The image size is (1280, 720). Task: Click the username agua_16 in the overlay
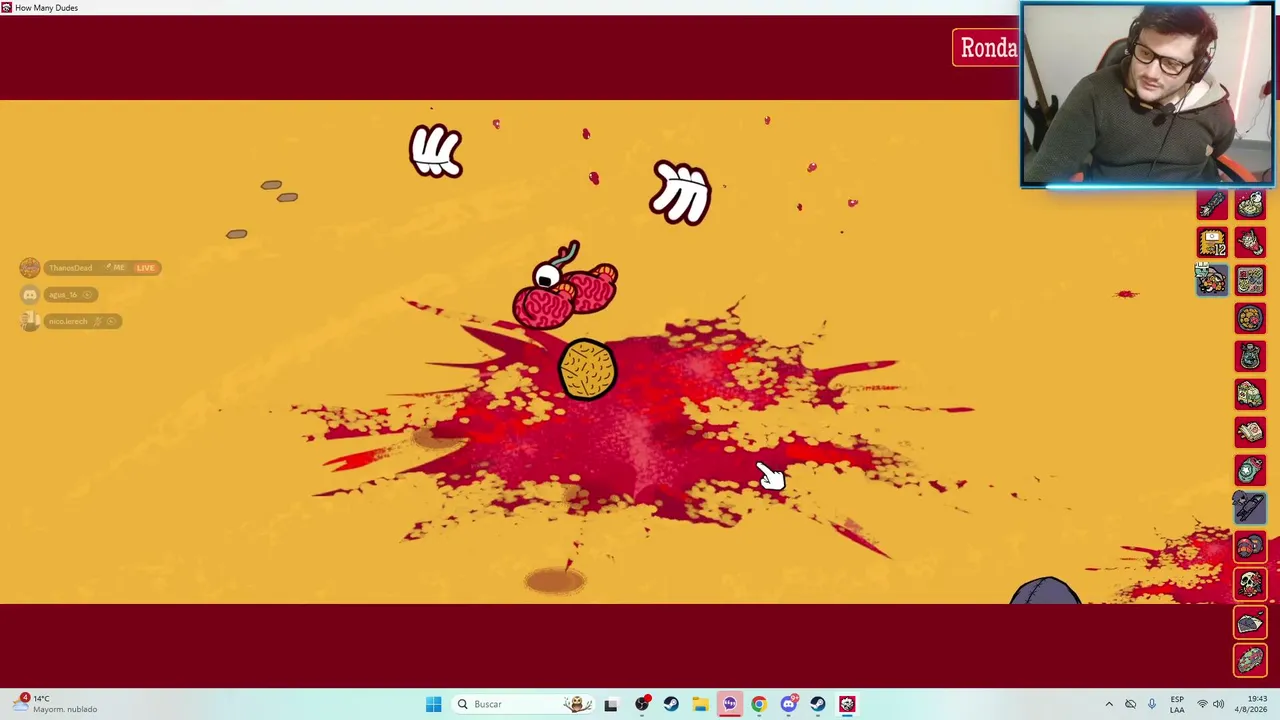[x=63, y=295]
